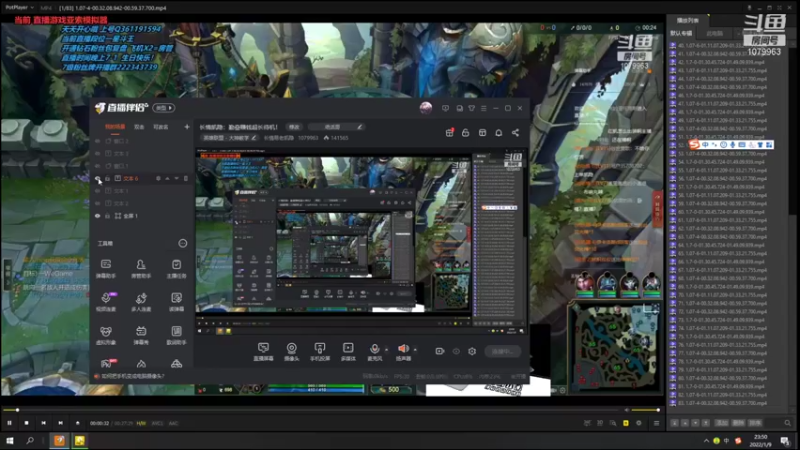
Task: Select the active orange scene tab
Action: 115,127
